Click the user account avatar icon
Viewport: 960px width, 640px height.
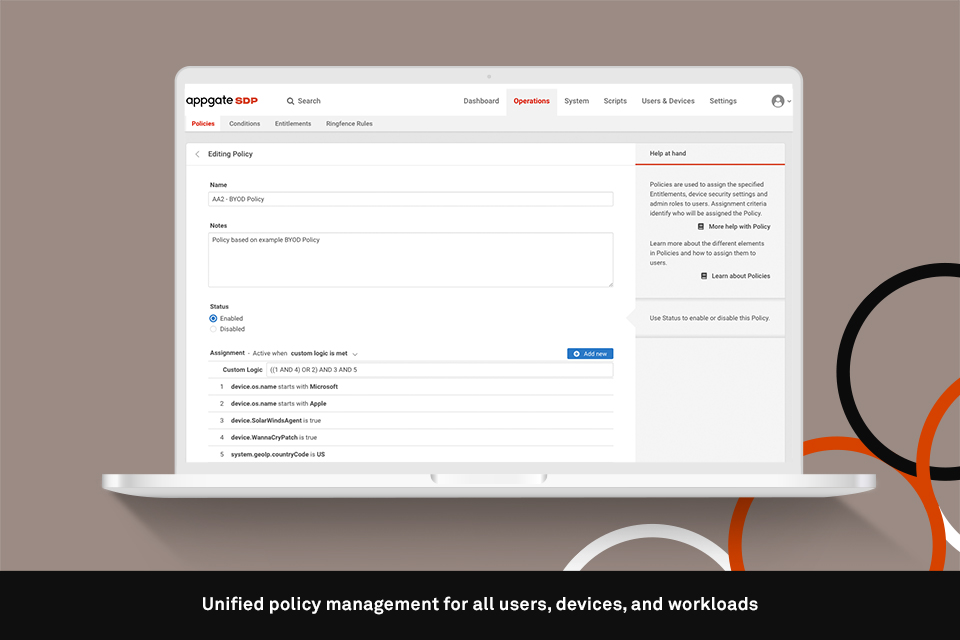coord(777,101)
